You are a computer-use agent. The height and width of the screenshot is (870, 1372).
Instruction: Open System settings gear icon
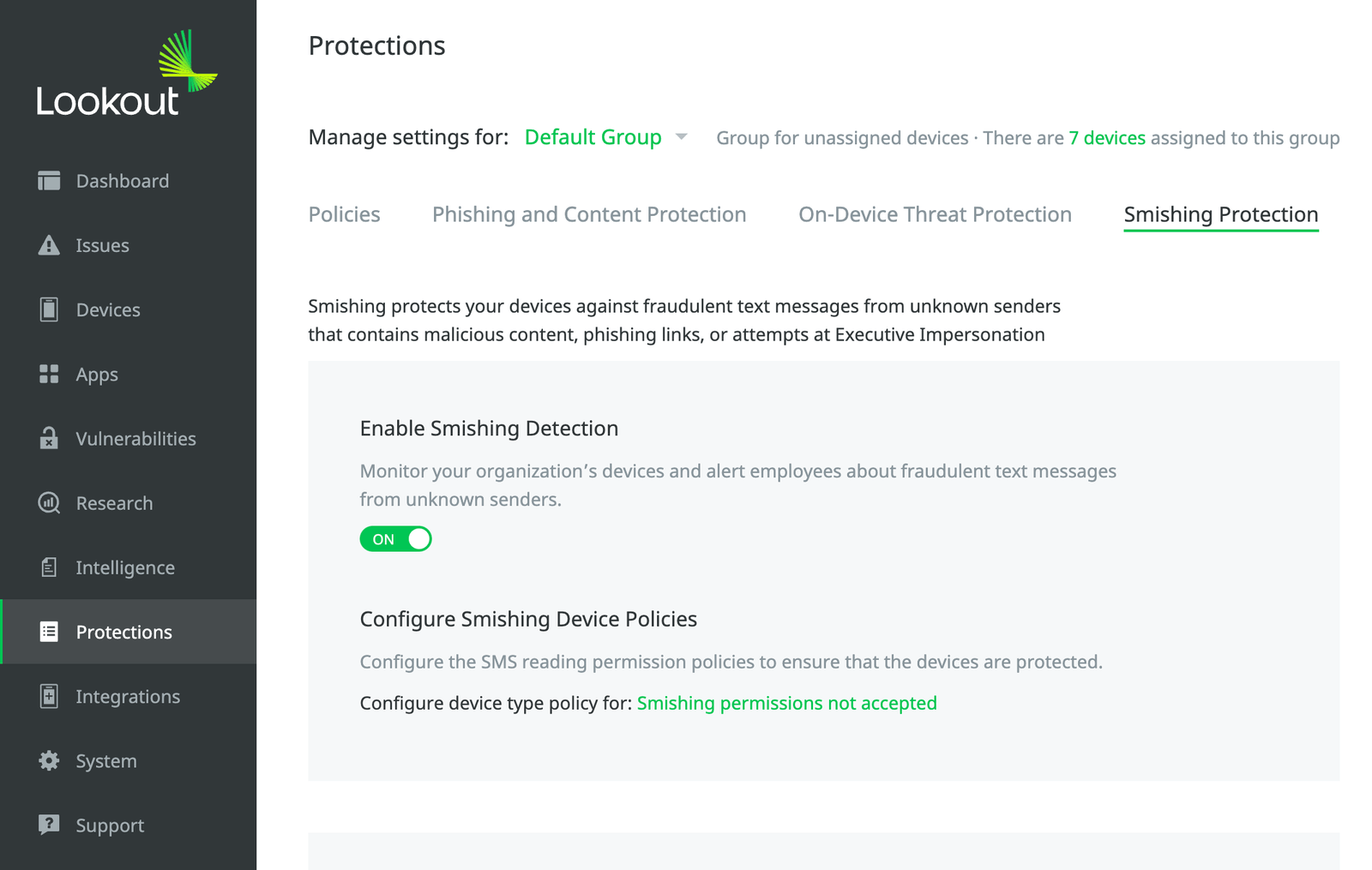pos(49,760)
